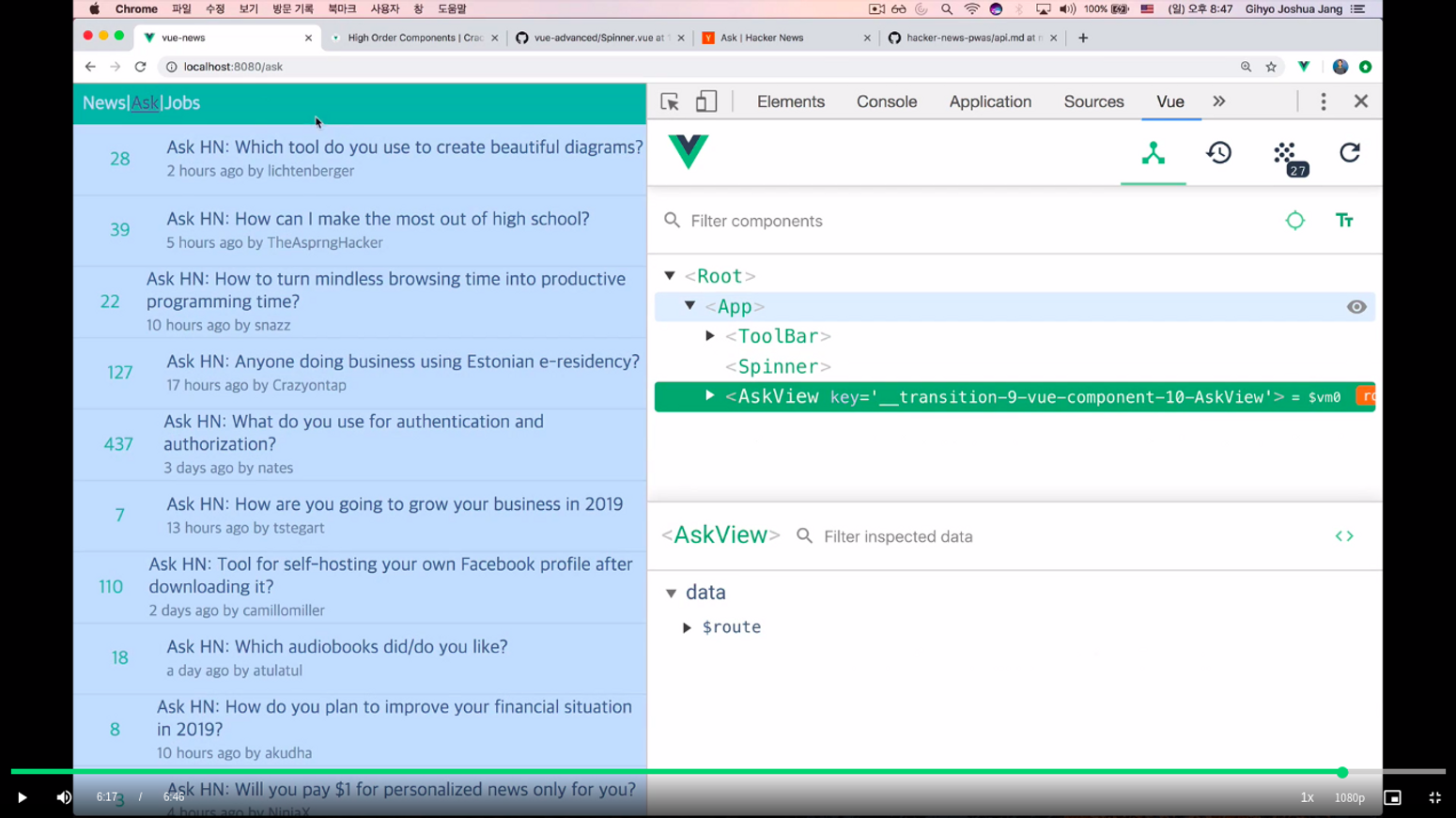This screenshot has height=818, width=1456.
Task: Play the video
Action: pyautogui.click(x=22, y=797)
